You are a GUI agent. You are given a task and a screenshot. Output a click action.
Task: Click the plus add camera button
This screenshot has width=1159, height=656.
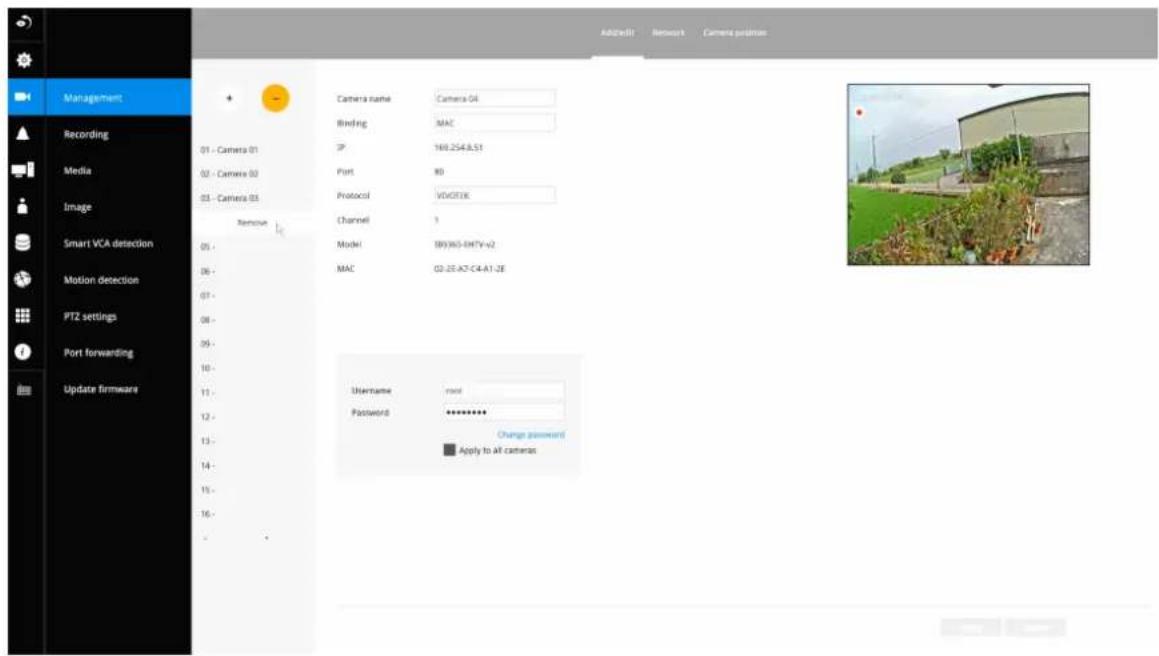229,98
